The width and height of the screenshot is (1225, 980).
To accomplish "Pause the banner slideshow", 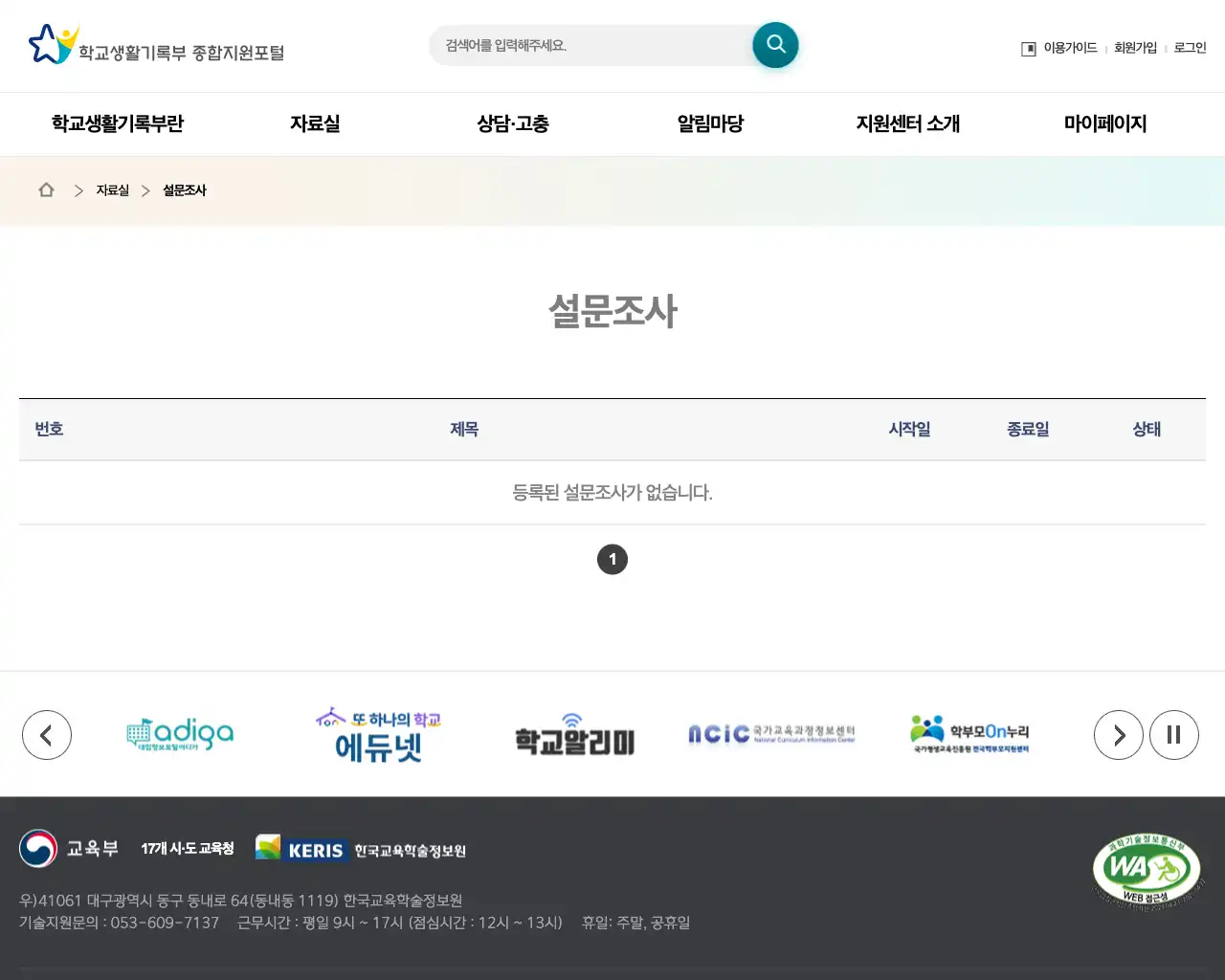I will [1174, 735].
